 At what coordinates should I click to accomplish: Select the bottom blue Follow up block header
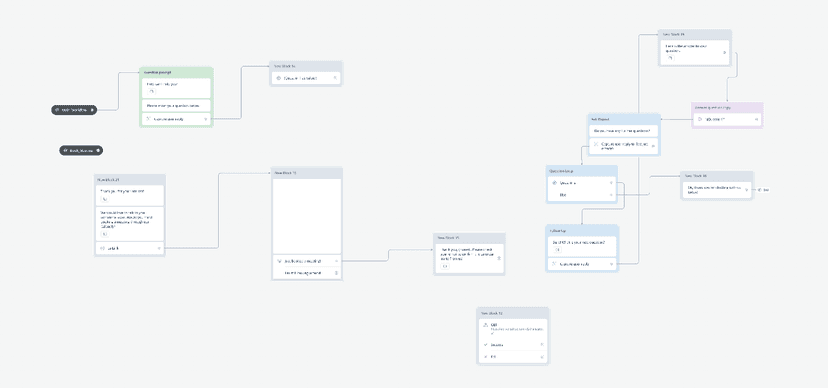(582, 231)
